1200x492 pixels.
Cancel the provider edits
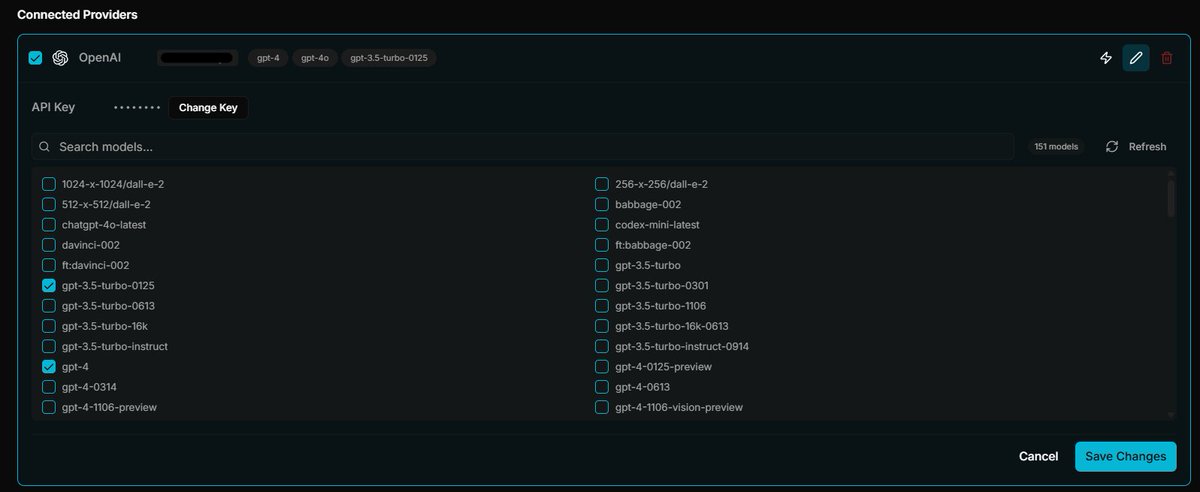1038,456
